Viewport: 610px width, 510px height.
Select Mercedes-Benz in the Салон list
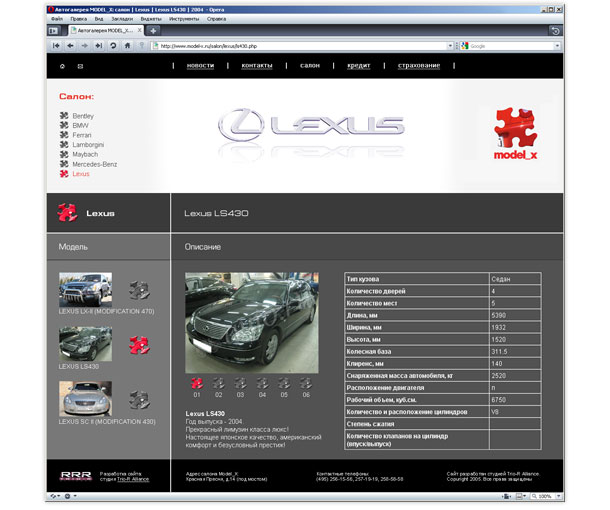click(x=95, y=164)
